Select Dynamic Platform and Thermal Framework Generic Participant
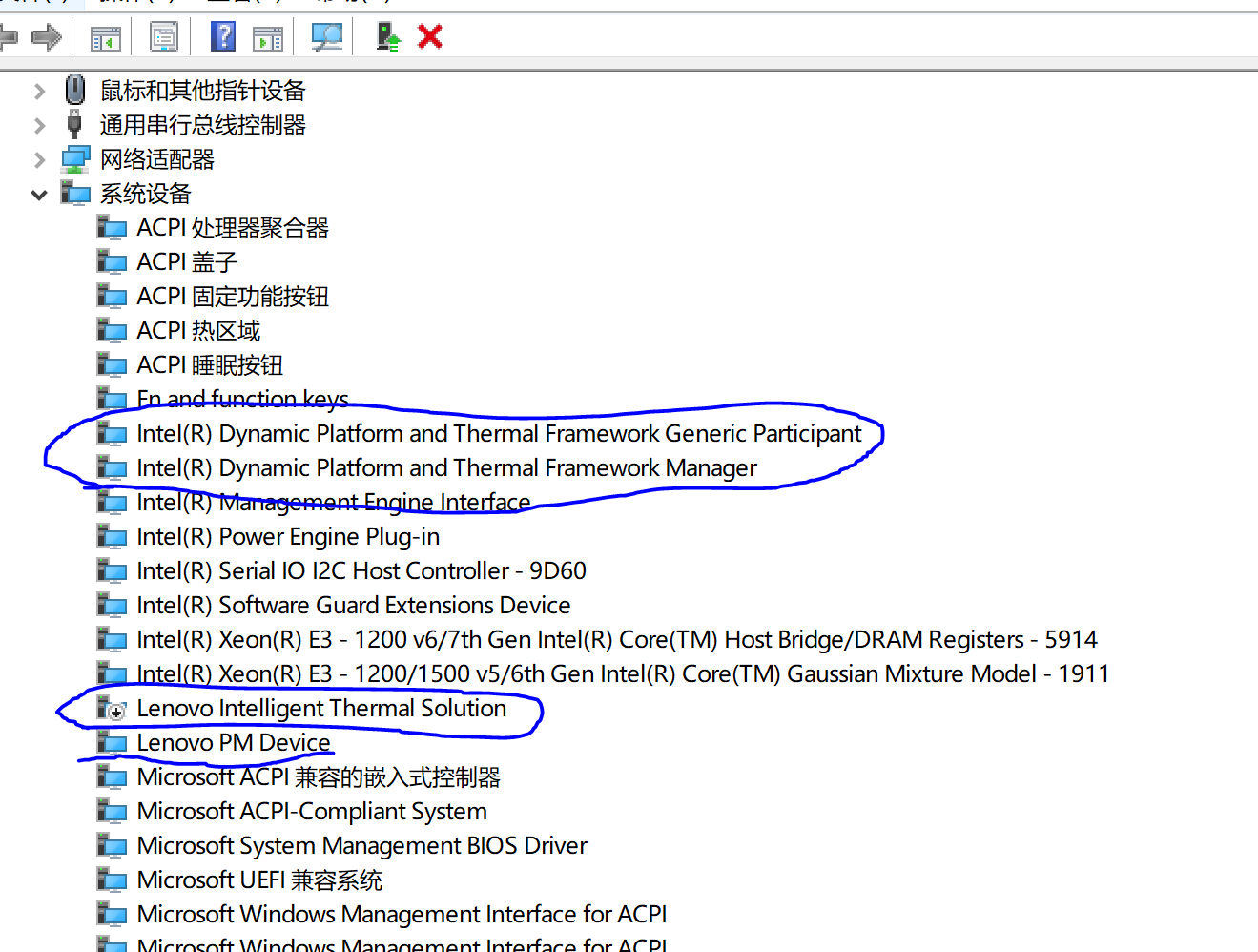This screenshot has height=952, width=1258. pos(499,434)
